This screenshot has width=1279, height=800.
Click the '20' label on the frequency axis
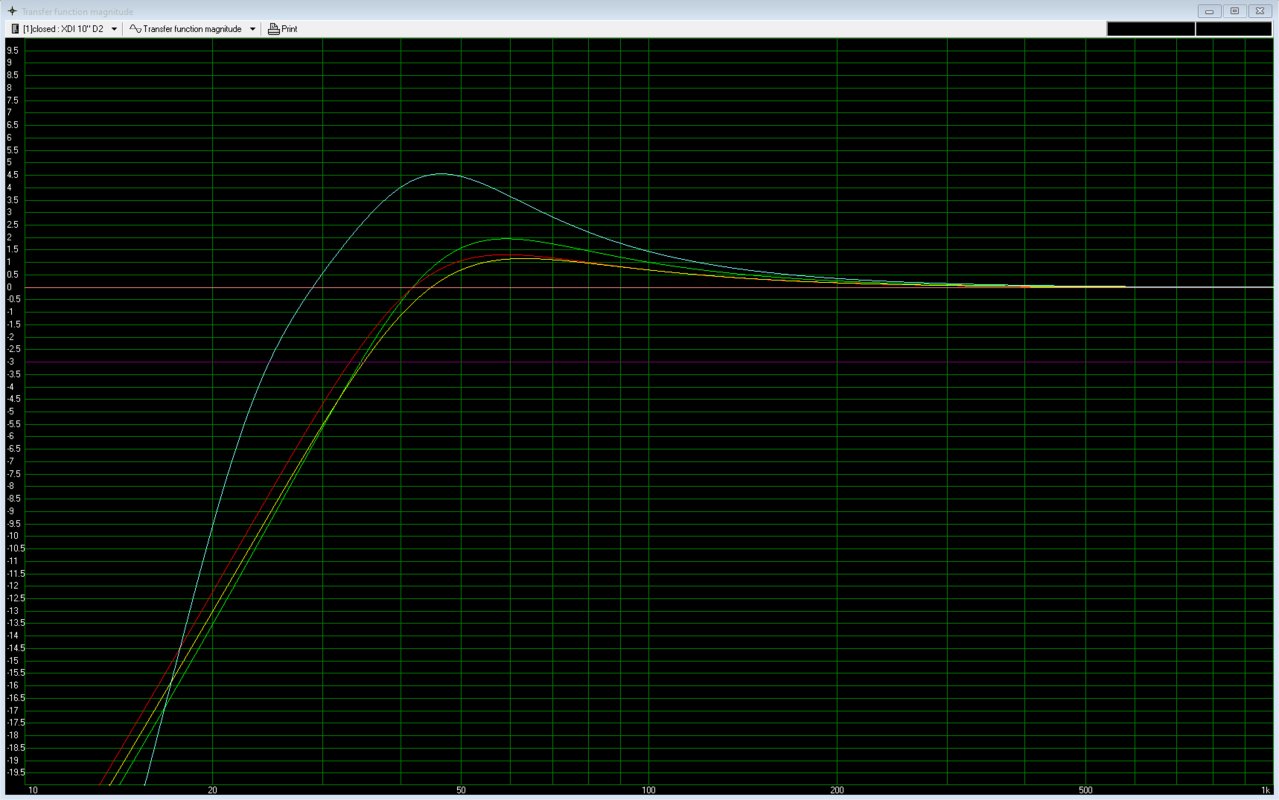tap(212, 791)
